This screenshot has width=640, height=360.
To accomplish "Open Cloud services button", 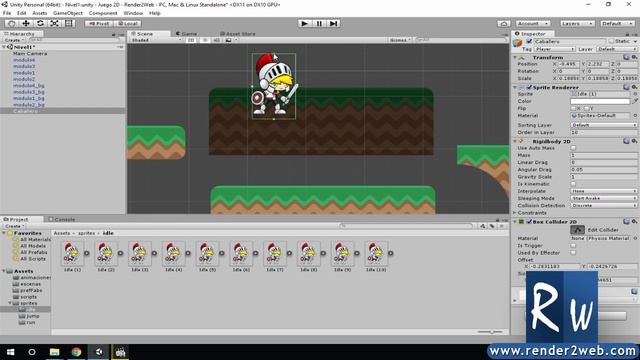I will coord(504,24).
